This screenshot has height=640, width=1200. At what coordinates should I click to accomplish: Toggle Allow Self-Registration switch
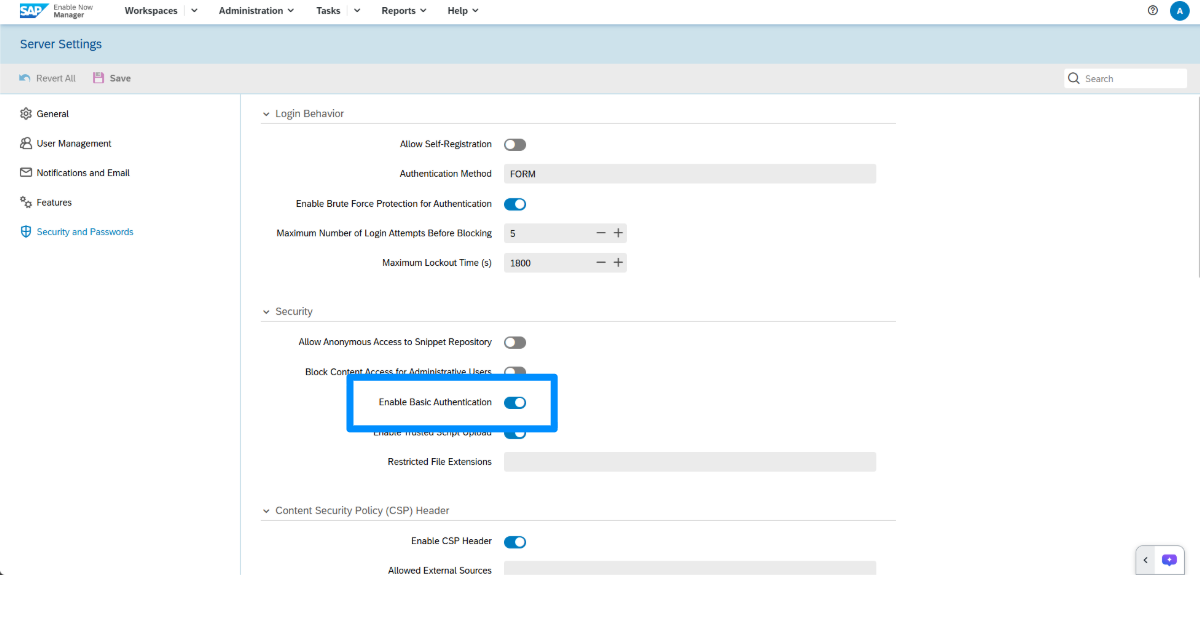[515, 145]
